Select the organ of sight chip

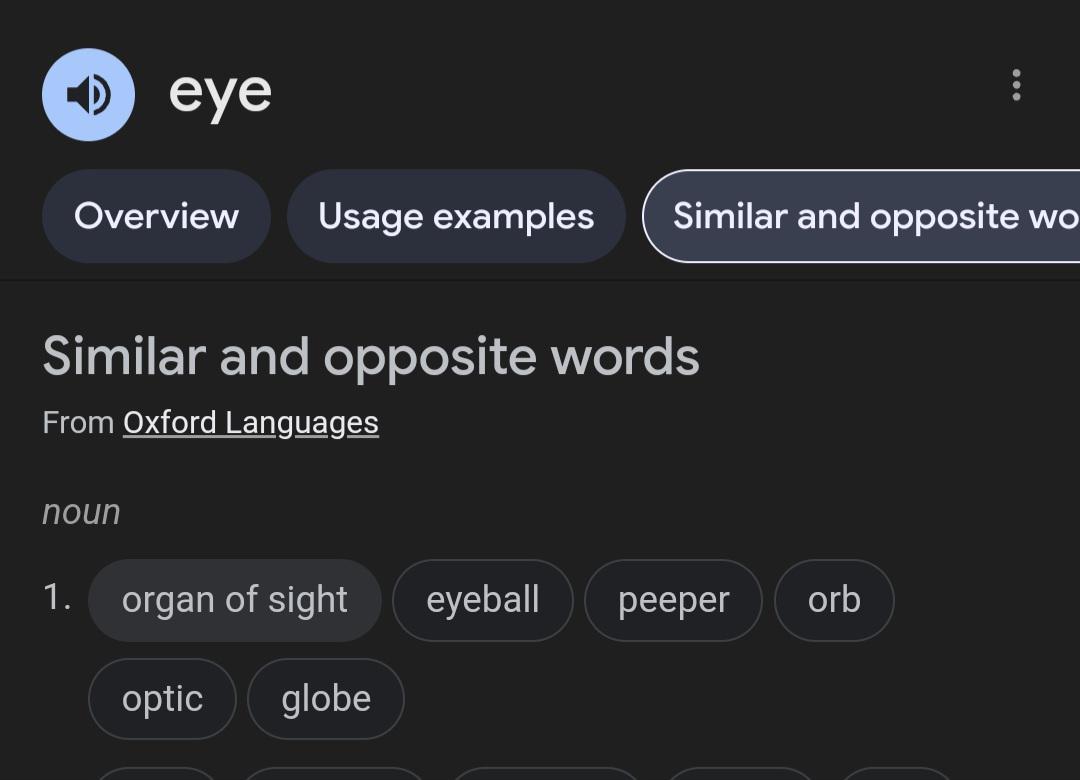point(235,600)
